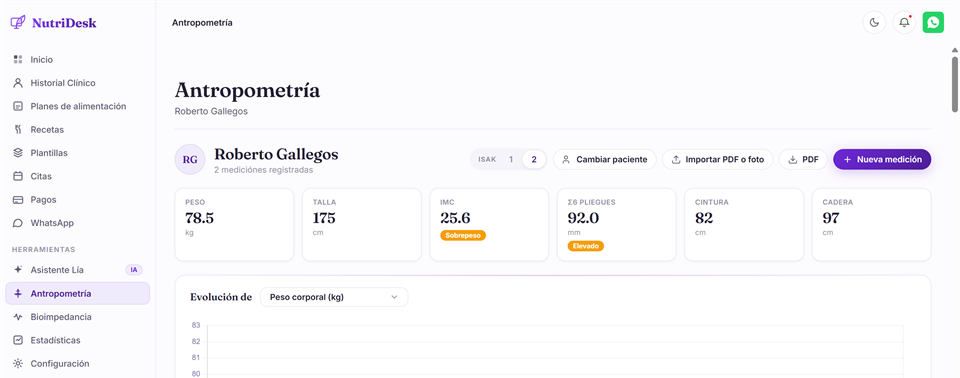This screenshot has height=378, width=960.
Task: Click the IMC value 25.6
Action: (x=455, y=217)
